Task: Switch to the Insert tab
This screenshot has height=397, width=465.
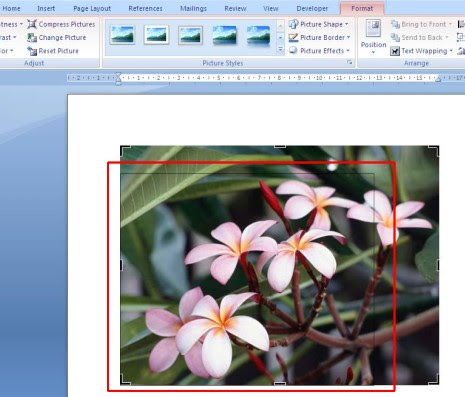Action: [46, 8]
